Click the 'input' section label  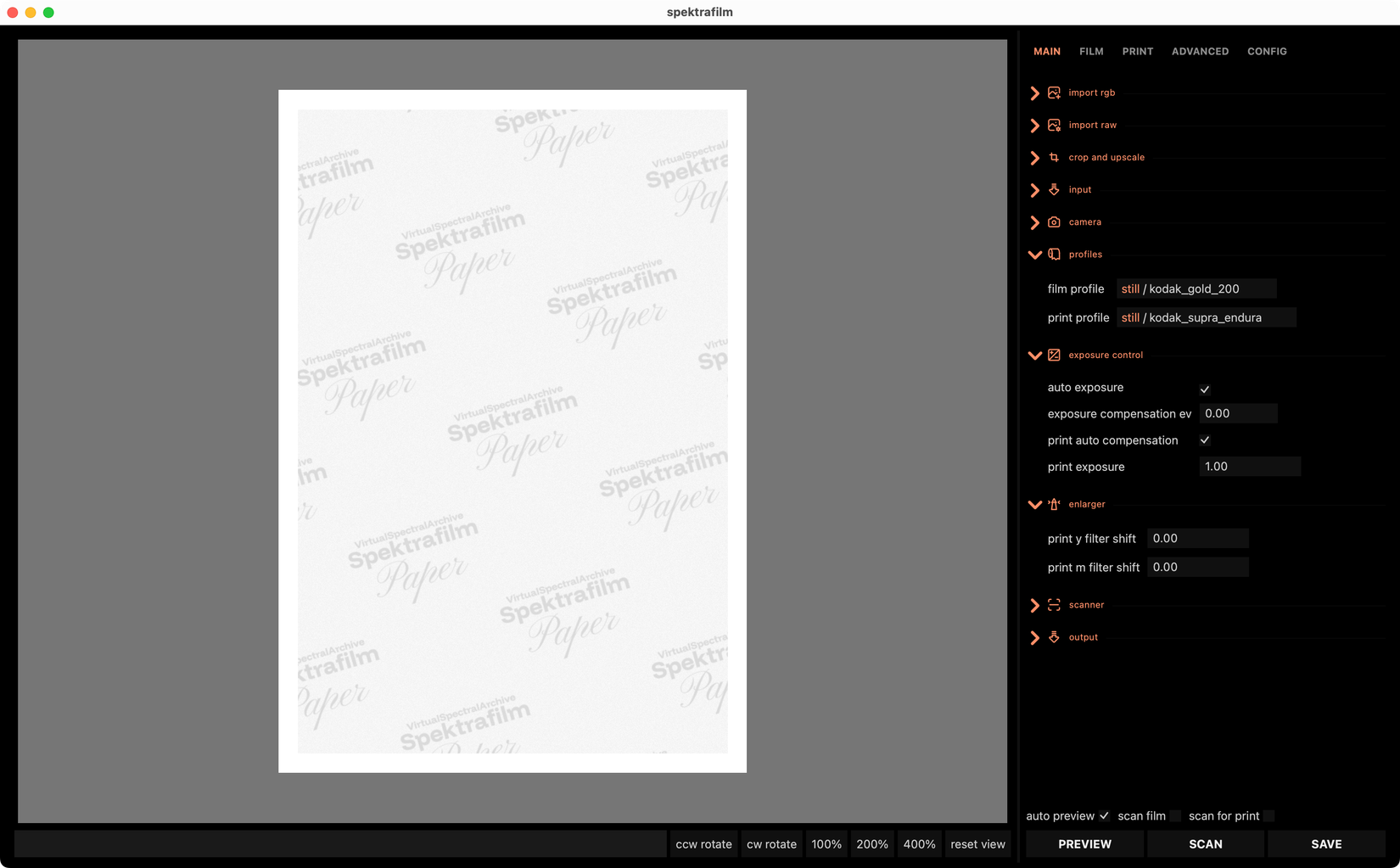tap(1080, 189)
